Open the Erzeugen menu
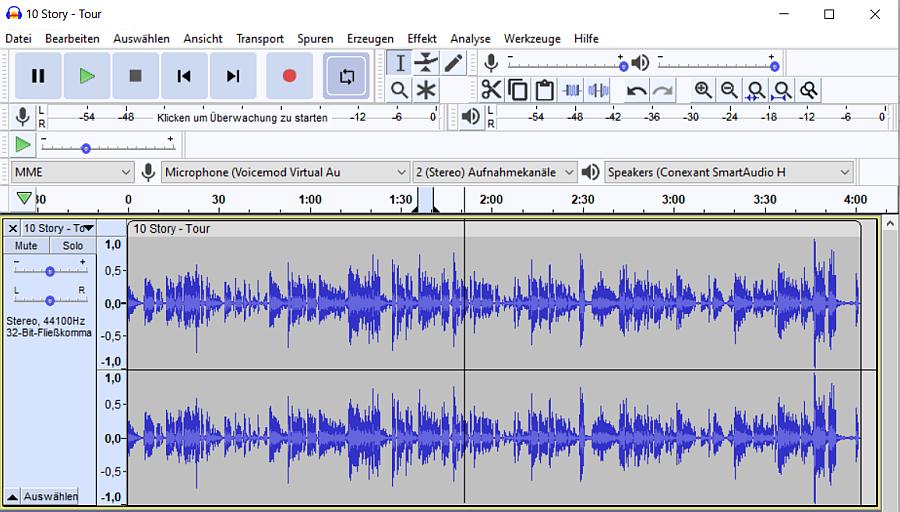900x512 pixels. click(370, 38)
